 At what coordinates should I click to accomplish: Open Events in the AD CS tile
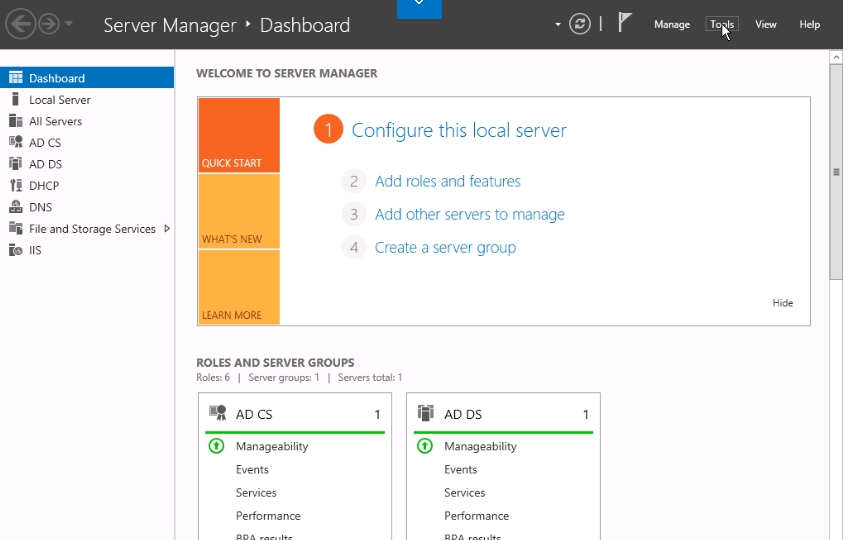pos(252,470)
